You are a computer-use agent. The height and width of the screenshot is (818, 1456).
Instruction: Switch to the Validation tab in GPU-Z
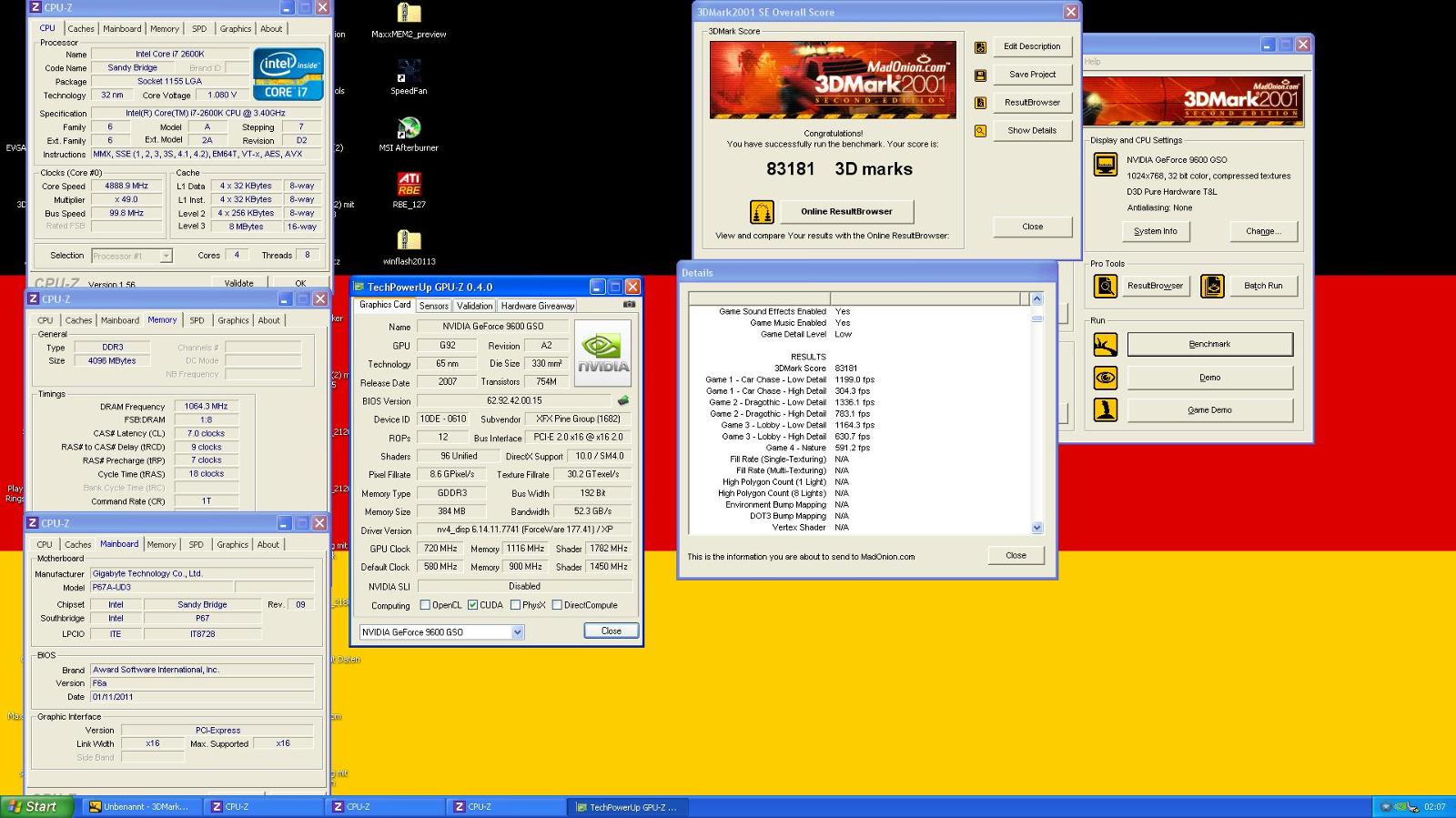coord(474,307)
